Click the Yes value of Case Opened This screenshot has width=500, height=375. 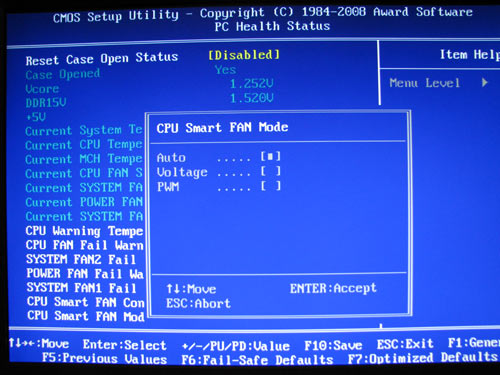(x=225, y=70)
